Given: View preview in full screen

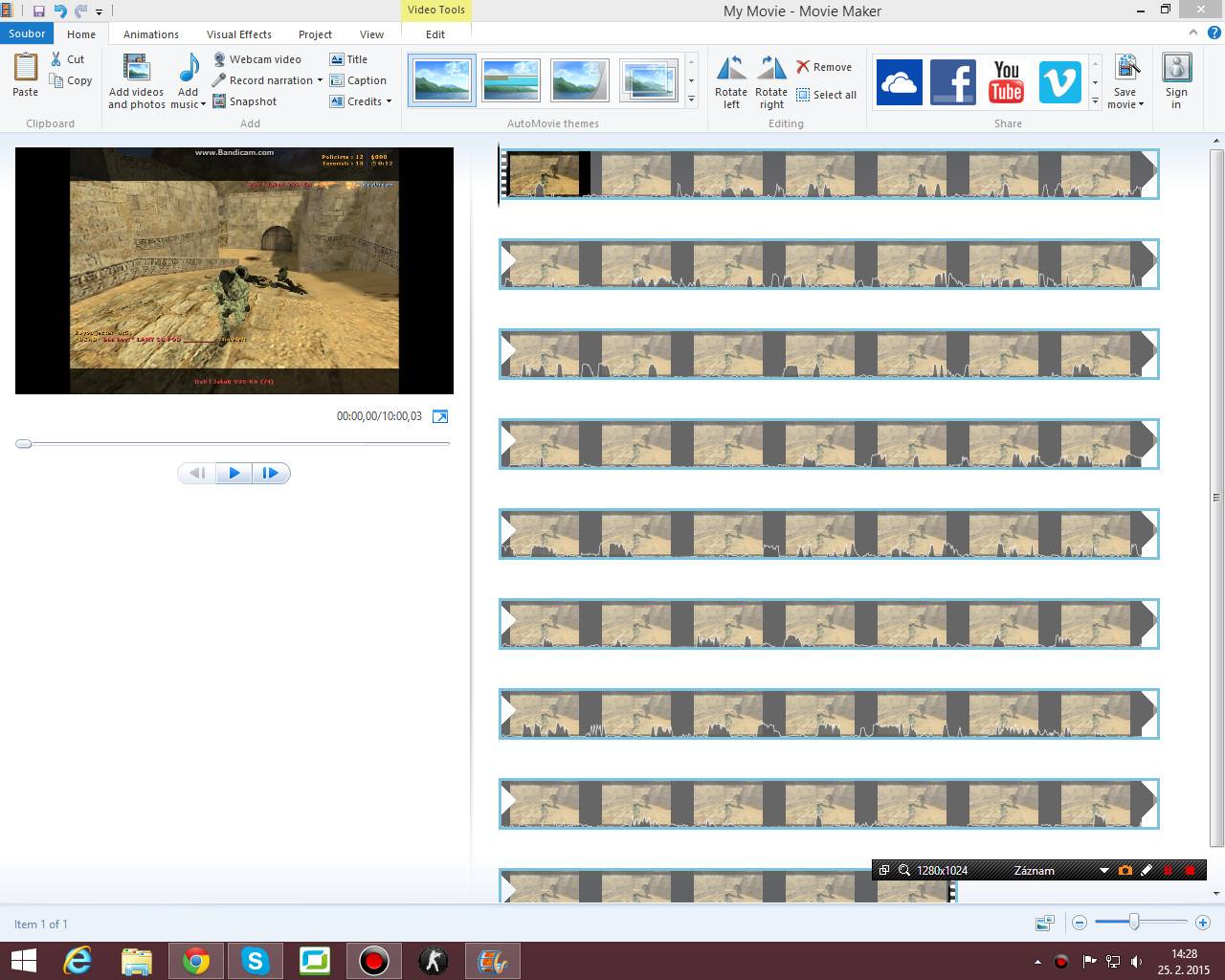Looking at the screenshot, I should (x=440, y=416).
